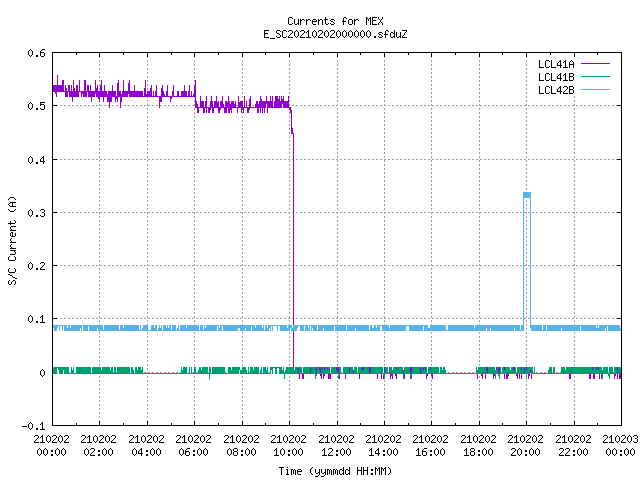
Task: Click the x-axis tick 210202 16:00
Action: [431, 445]
